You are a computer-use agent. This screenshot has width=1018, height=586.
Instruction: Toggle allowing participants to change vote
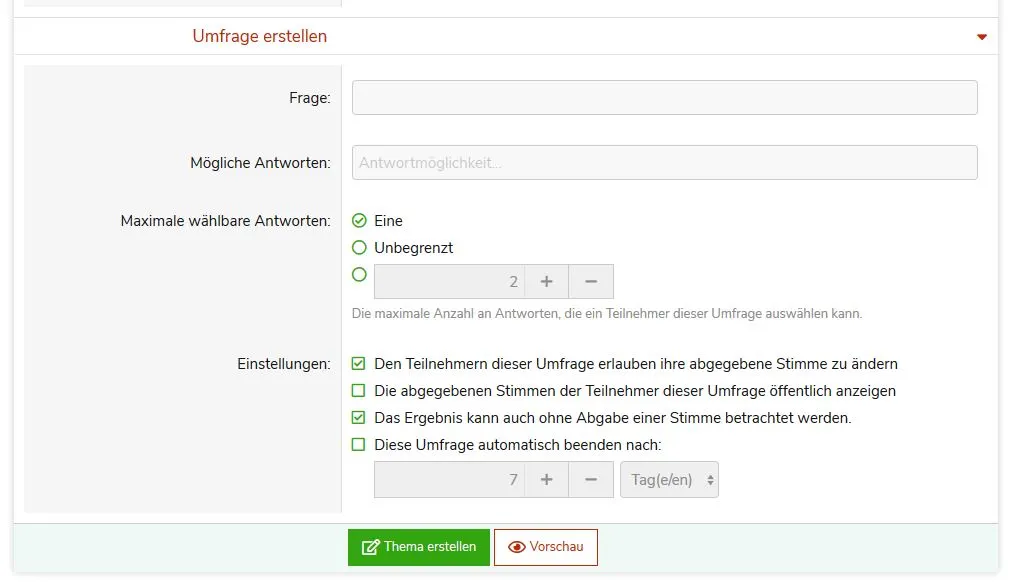(x=359, y=364)
